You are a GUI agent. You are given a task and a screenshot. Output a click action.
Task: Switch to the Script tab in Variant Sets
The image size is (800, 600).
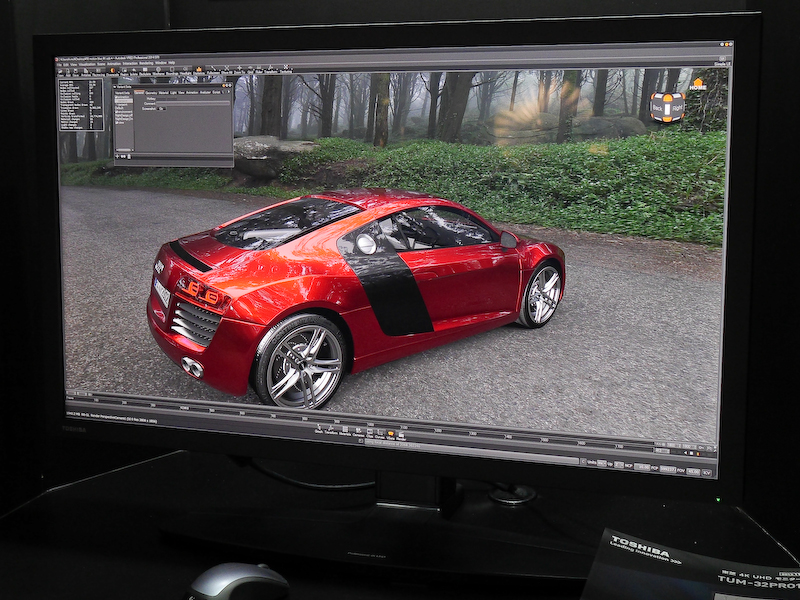pyautogui.click(x=216, y=92)
